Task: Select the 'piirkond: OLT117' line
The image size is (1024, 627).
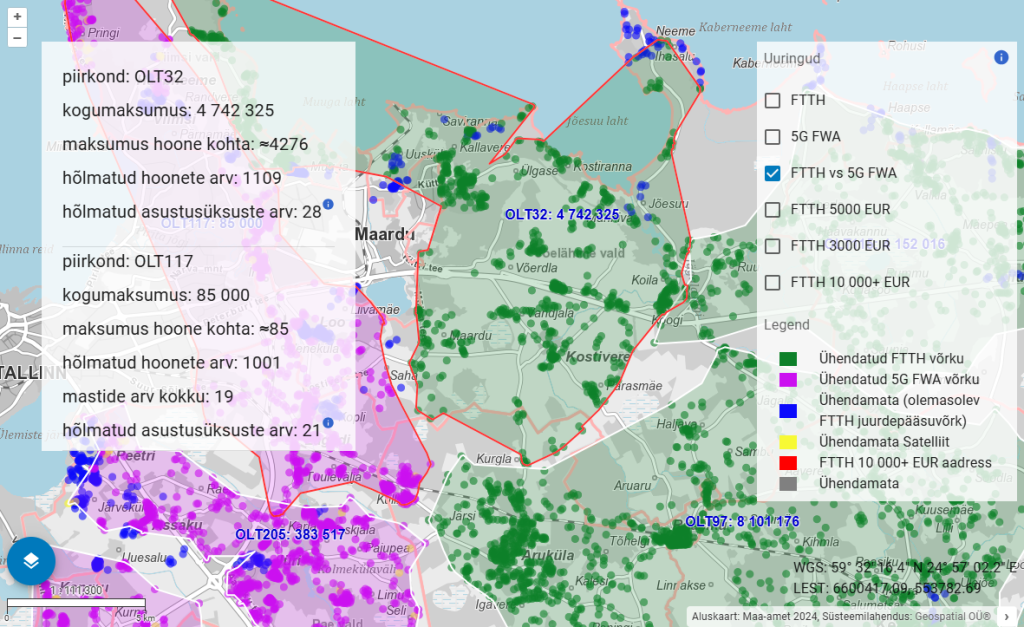Action: coord(127,261)
